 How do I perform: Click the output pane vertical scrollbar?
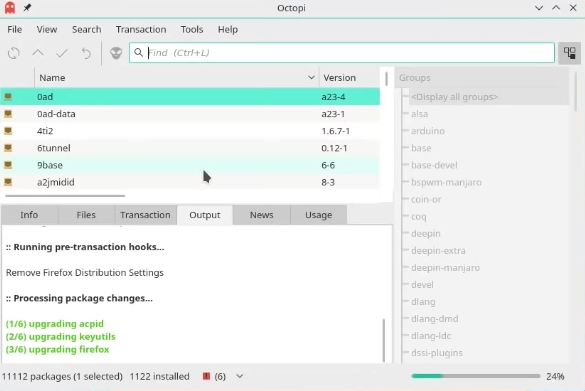point(384,340)
